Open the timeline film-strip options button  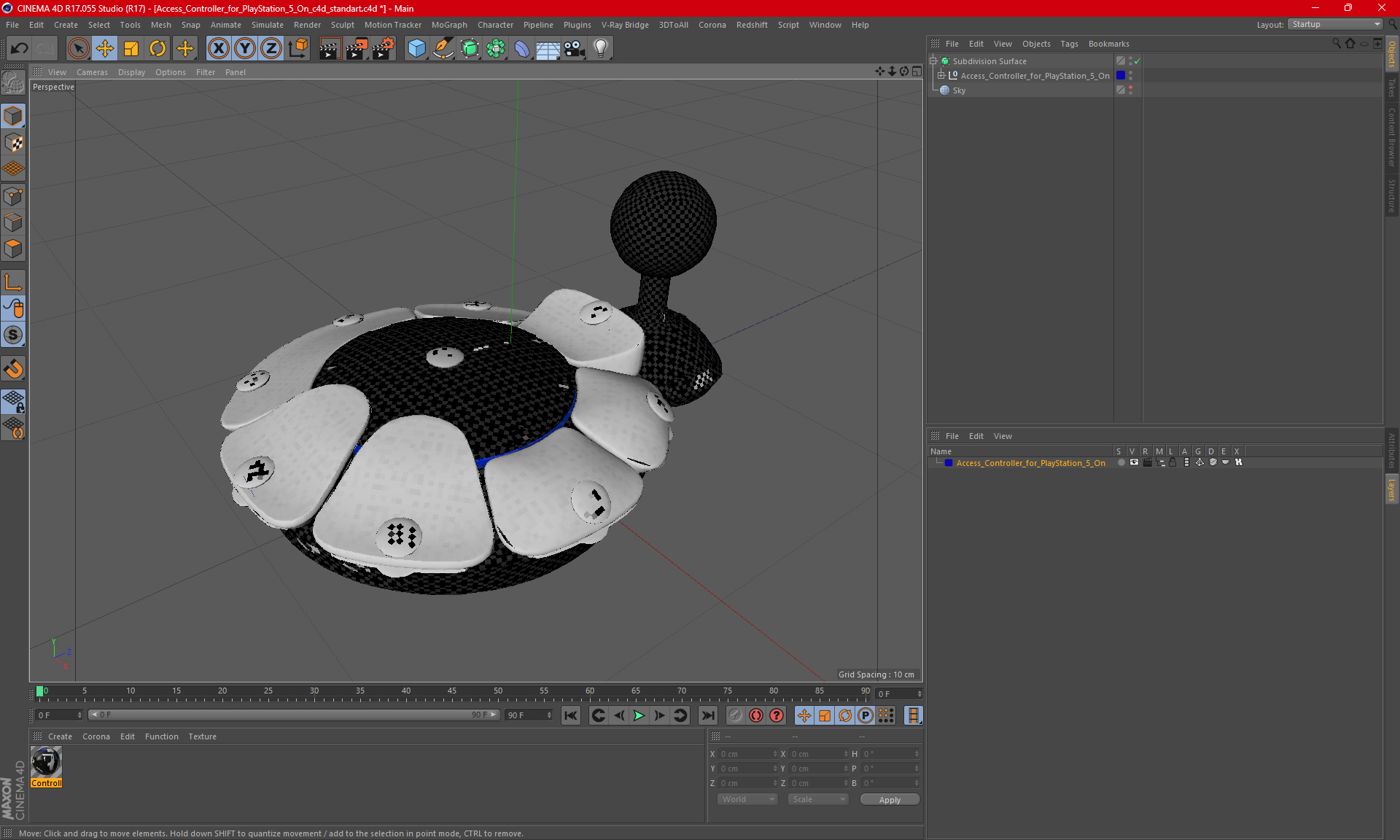[913, 715]
